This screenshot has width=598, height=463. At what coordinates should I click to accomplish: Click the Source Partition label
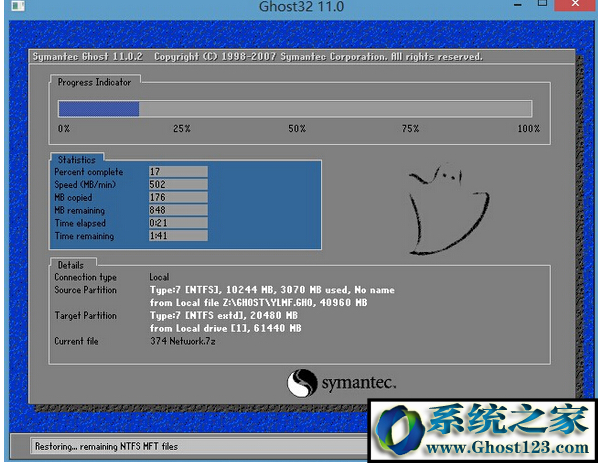(85, 290)
